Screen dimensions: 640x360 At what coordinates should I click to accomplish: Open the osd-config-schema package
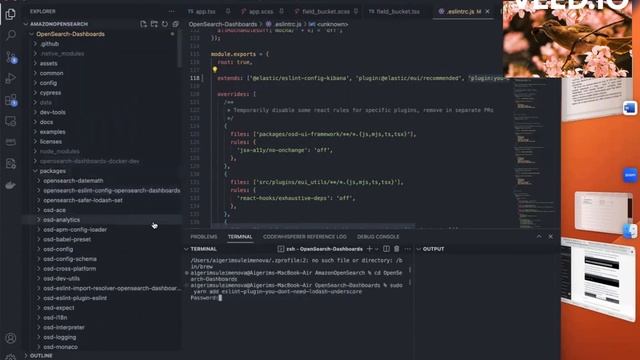pyautogui.click(x=70, y=259)
